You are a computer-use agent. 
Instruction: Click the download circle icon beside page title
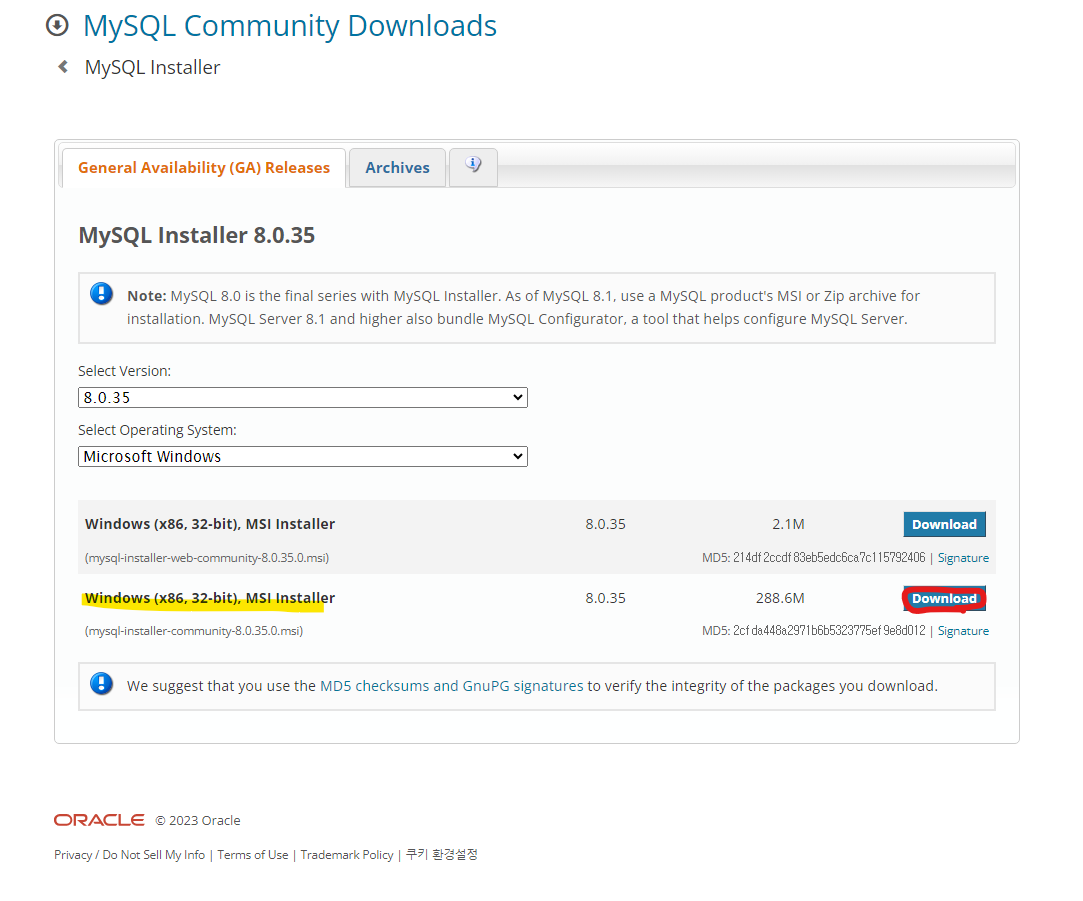57,26
